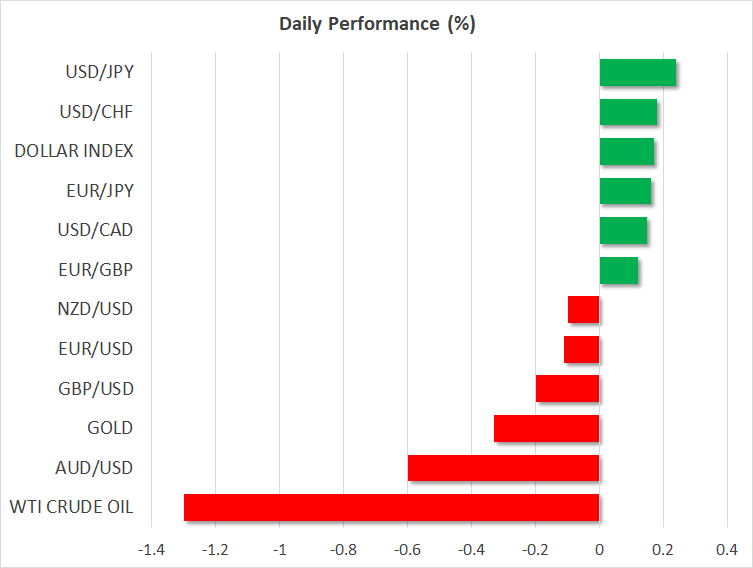Image resolution: width=753 pixels, height=568 pixels.
Task: Click the 0 axis tick label
Action: (599, 550)
